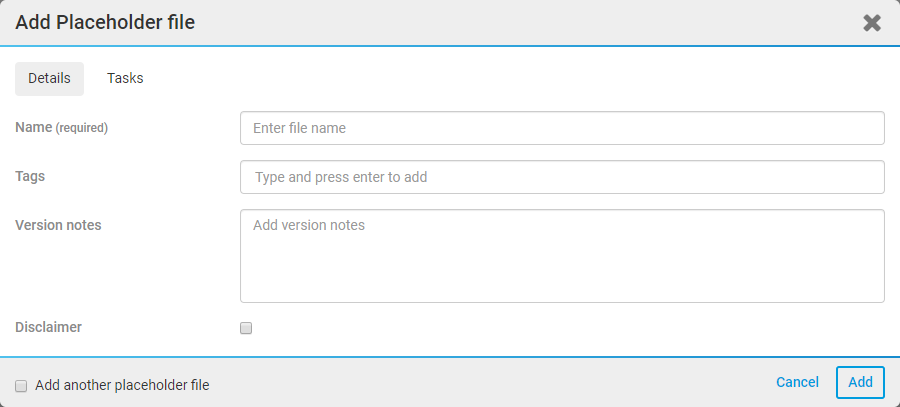Click the 'Add Placeholder file' dialog title
Image resolution: width=900 pixels, height=407 pixels.
[x=104, y=22]
